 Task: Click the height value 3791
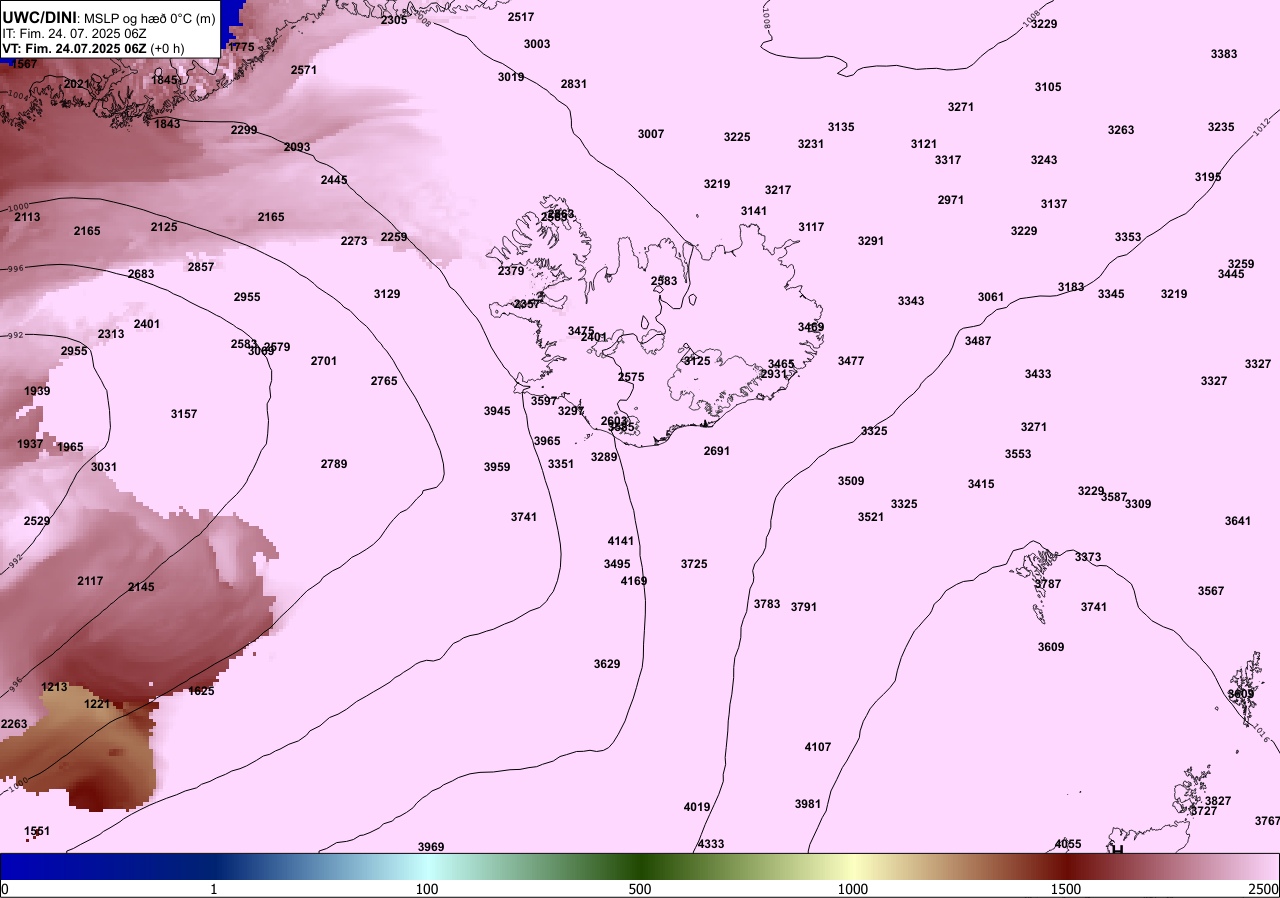click(804, 607)
